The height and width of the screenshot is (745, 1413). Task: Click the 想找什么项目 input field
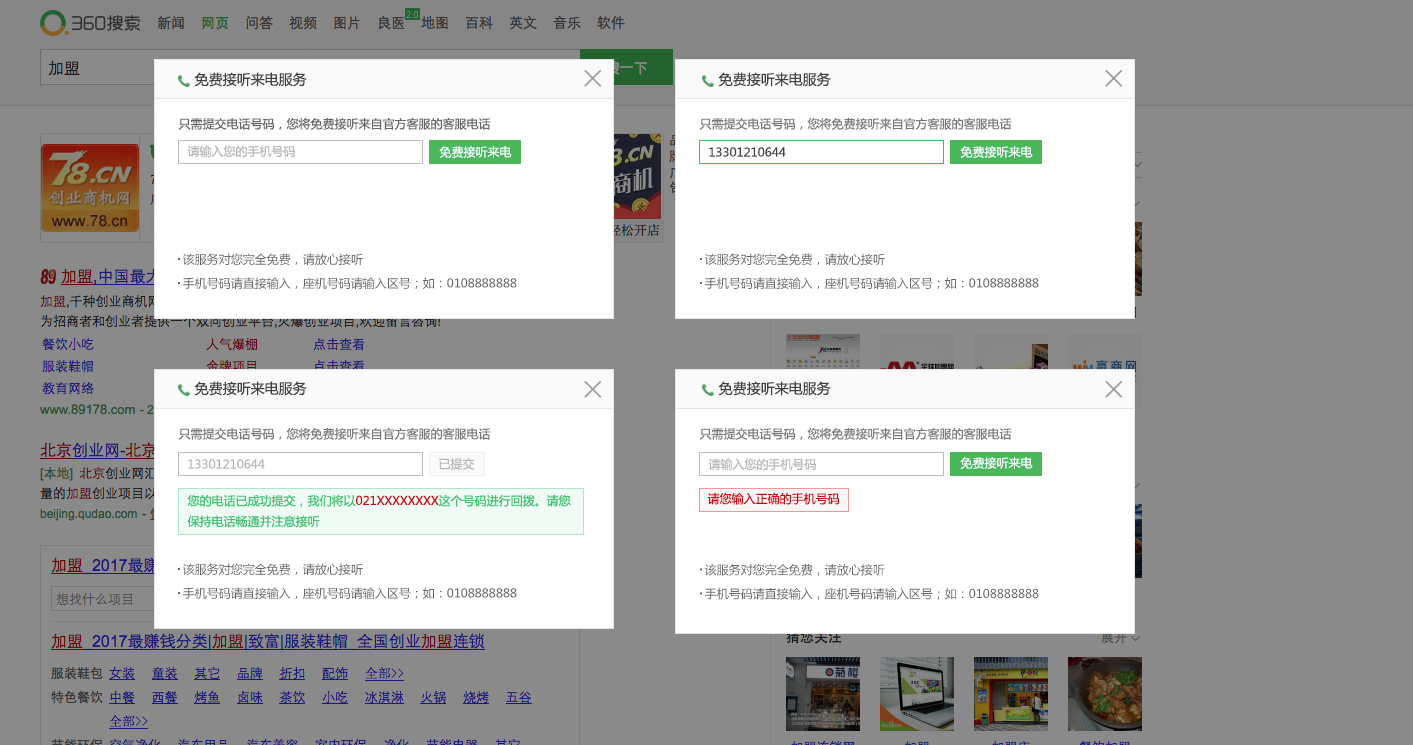[x=103, y=598]
